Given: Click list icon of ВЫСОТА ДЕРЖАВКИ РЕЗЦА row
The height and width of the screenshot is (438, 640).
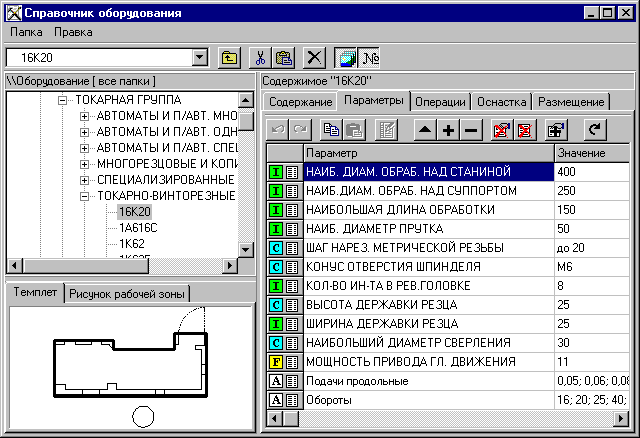Looking at the screenshot, I should 292,305.
